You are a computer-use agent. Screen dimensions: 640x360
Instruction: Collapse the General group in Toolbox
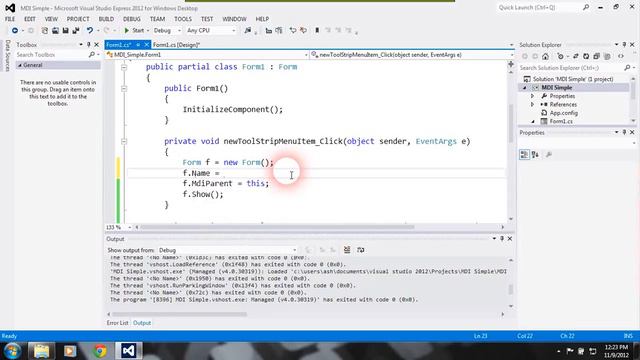(x=20, y=65)
